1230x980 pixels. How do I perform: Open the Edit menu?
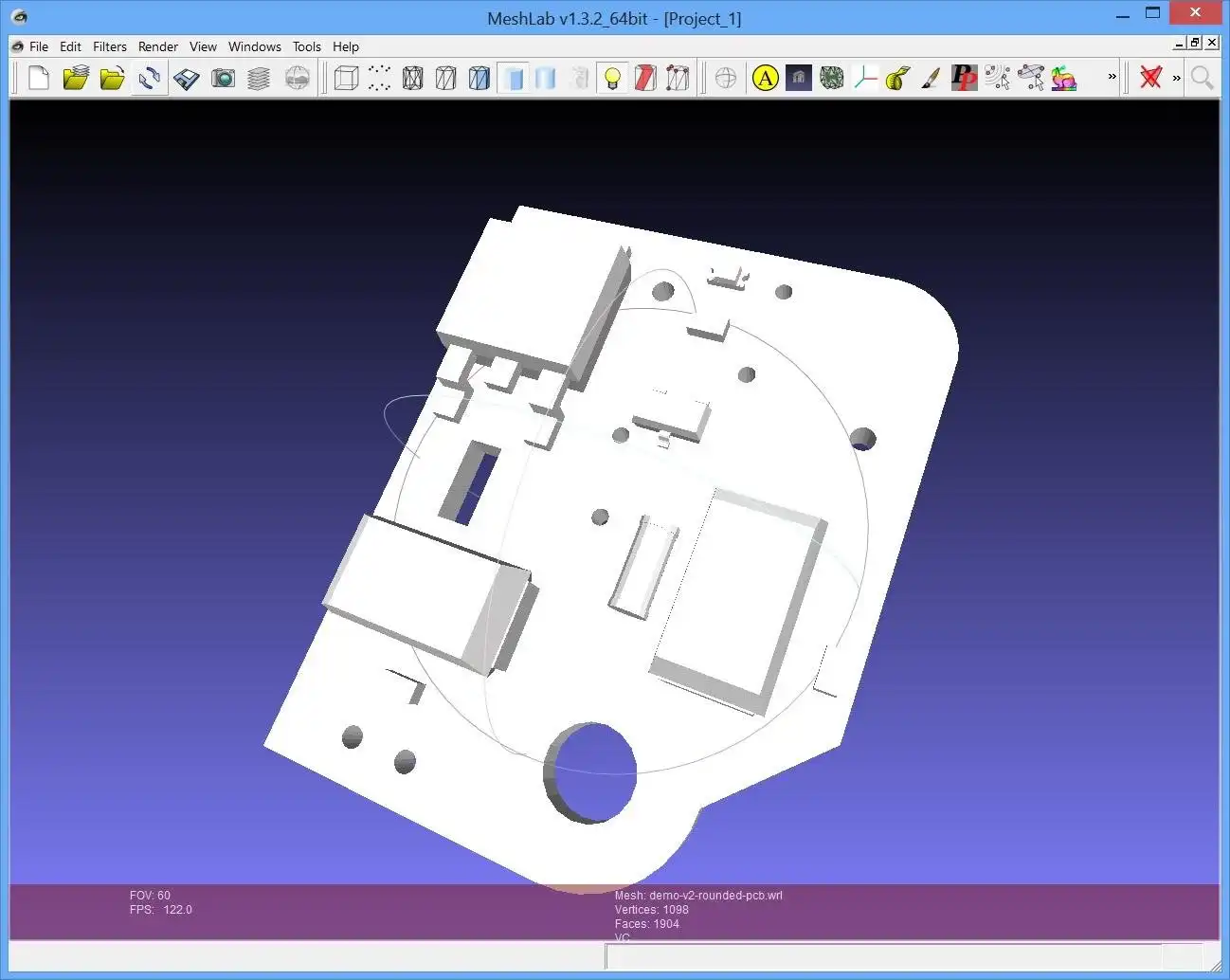coord(70,46)
